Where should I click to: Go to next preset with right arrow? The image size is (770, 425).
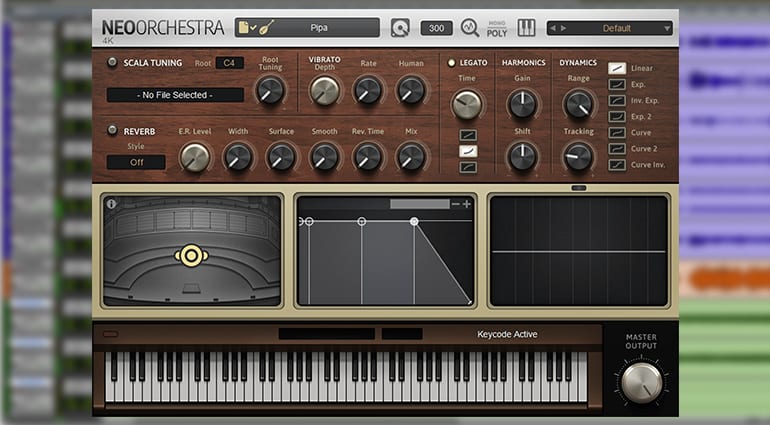click(563, 28)
